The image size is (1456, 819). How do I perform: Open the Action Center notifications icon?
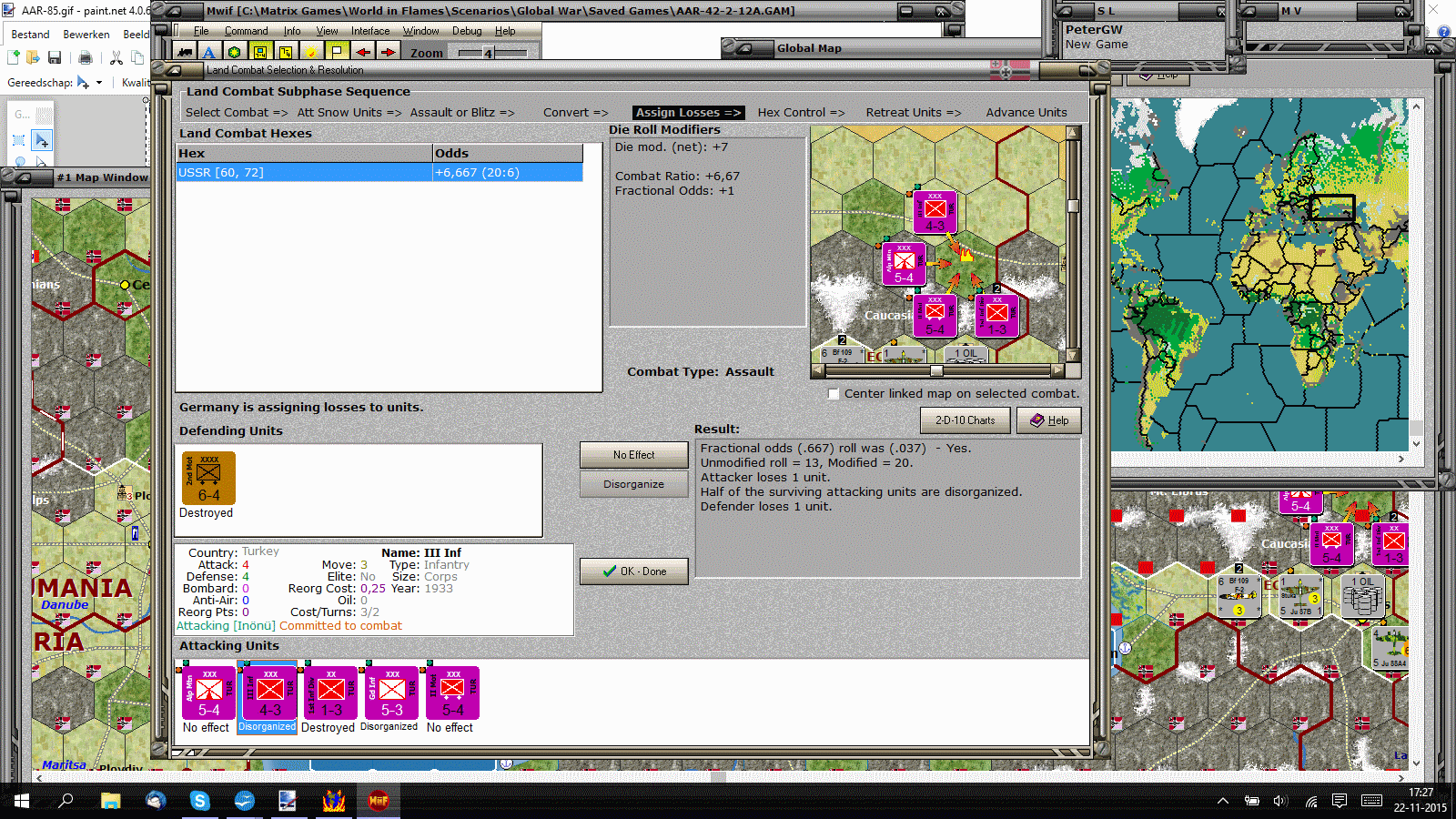tap(1339, 801)
